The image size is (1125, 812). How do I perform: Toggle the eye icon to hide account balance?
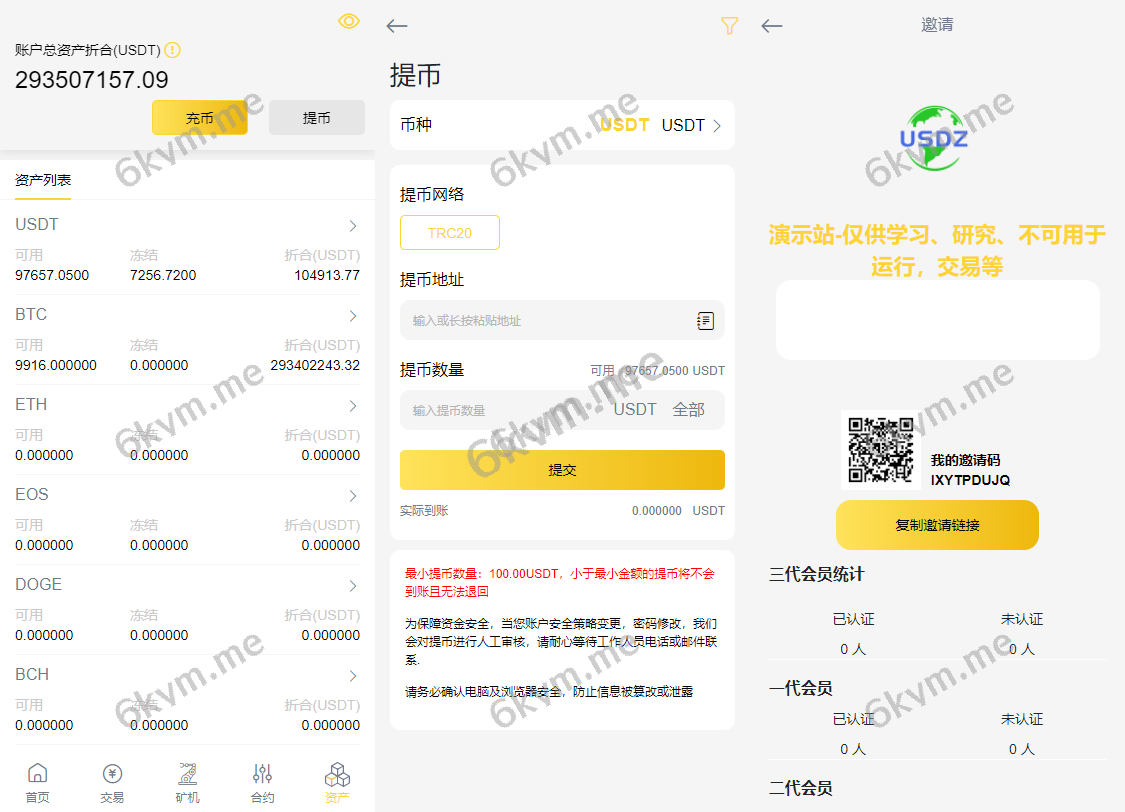point(347,20)
